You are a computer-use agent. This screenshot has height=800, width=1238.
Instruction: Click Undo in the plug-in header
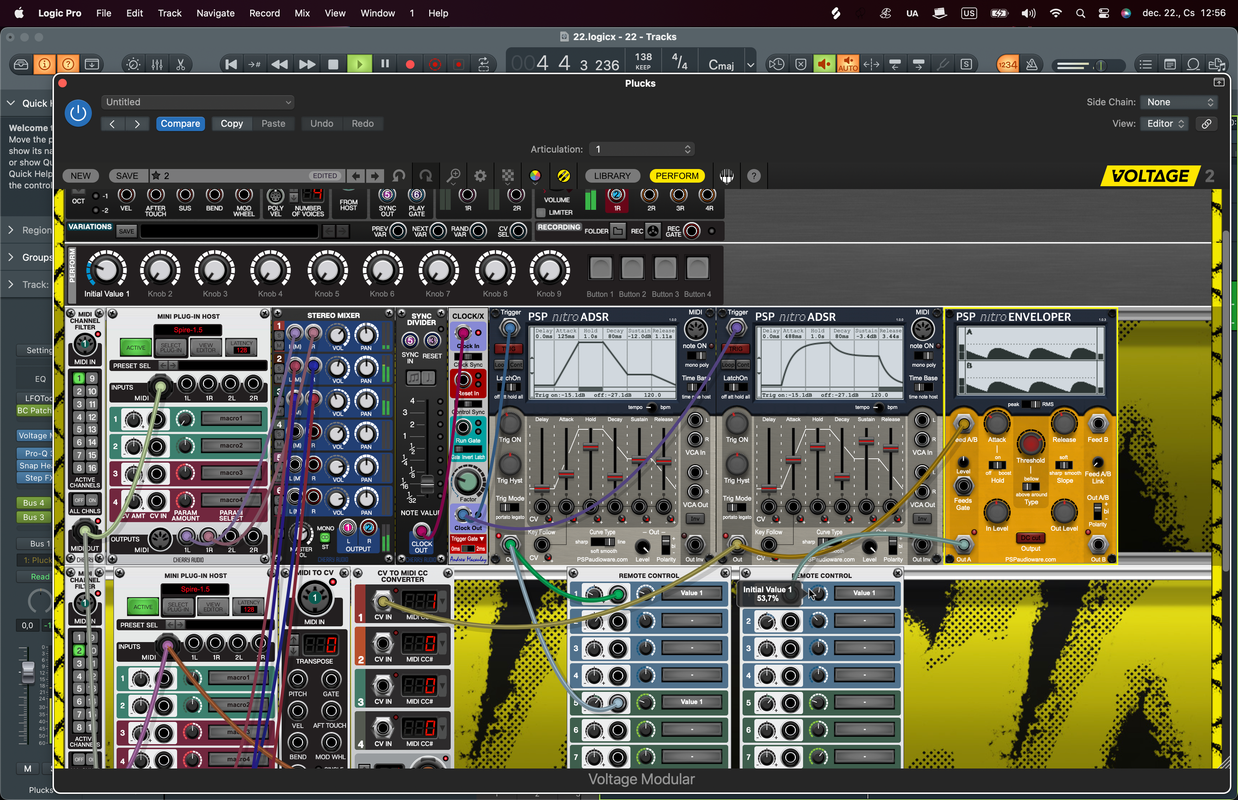tap(321, 124)
